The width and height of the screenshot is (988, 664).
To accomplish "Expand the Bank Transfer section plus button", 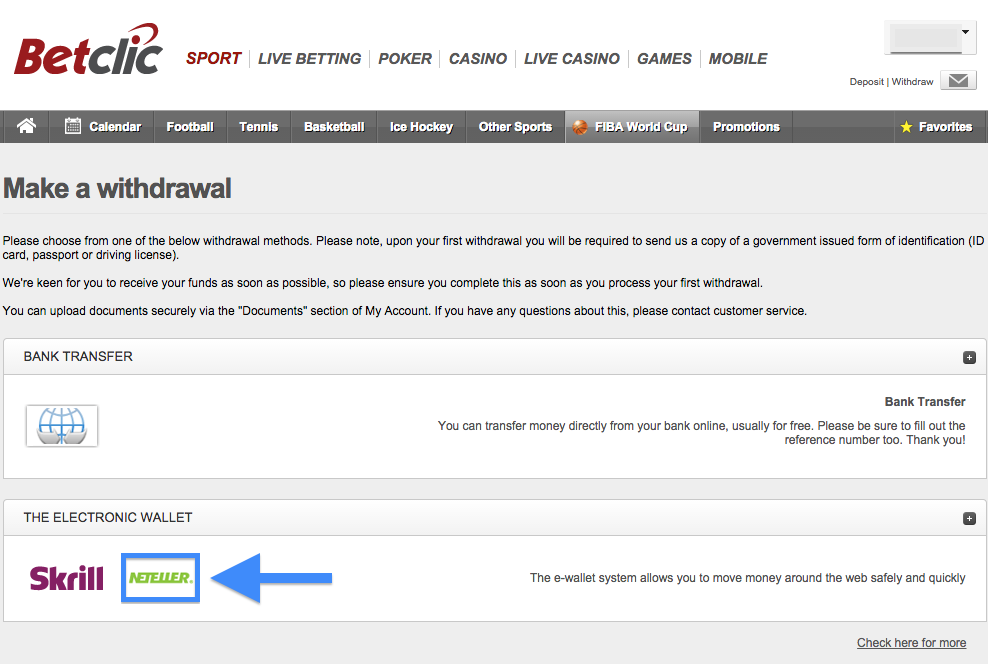I will click(969, 357).
